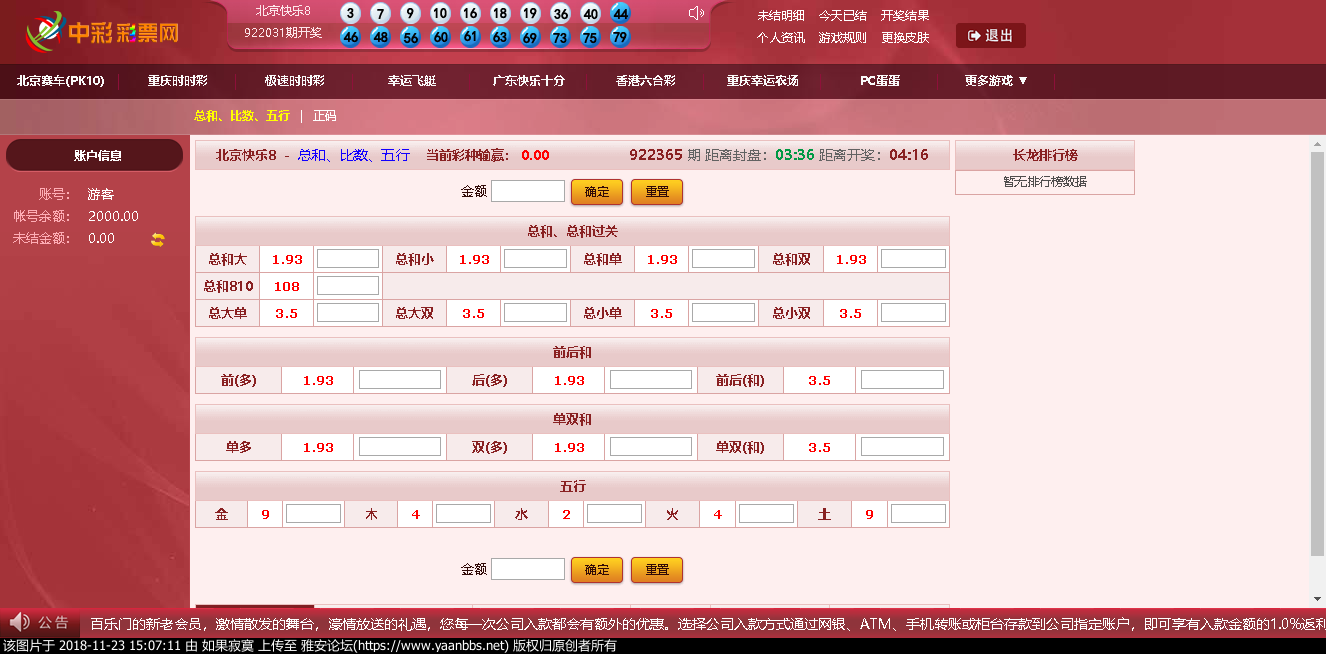1326x654 pixels.
Task: Click the bottom 金额 input field
Action: [528, 569]
